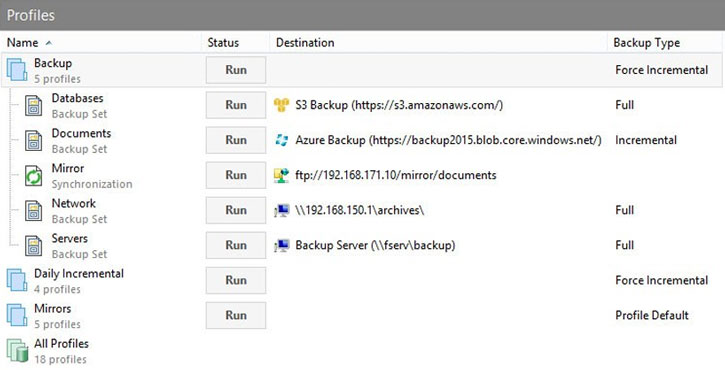Click the Full backup type for Servers
The height and width of the screenshot is (370, 725).
pos(624,246)
